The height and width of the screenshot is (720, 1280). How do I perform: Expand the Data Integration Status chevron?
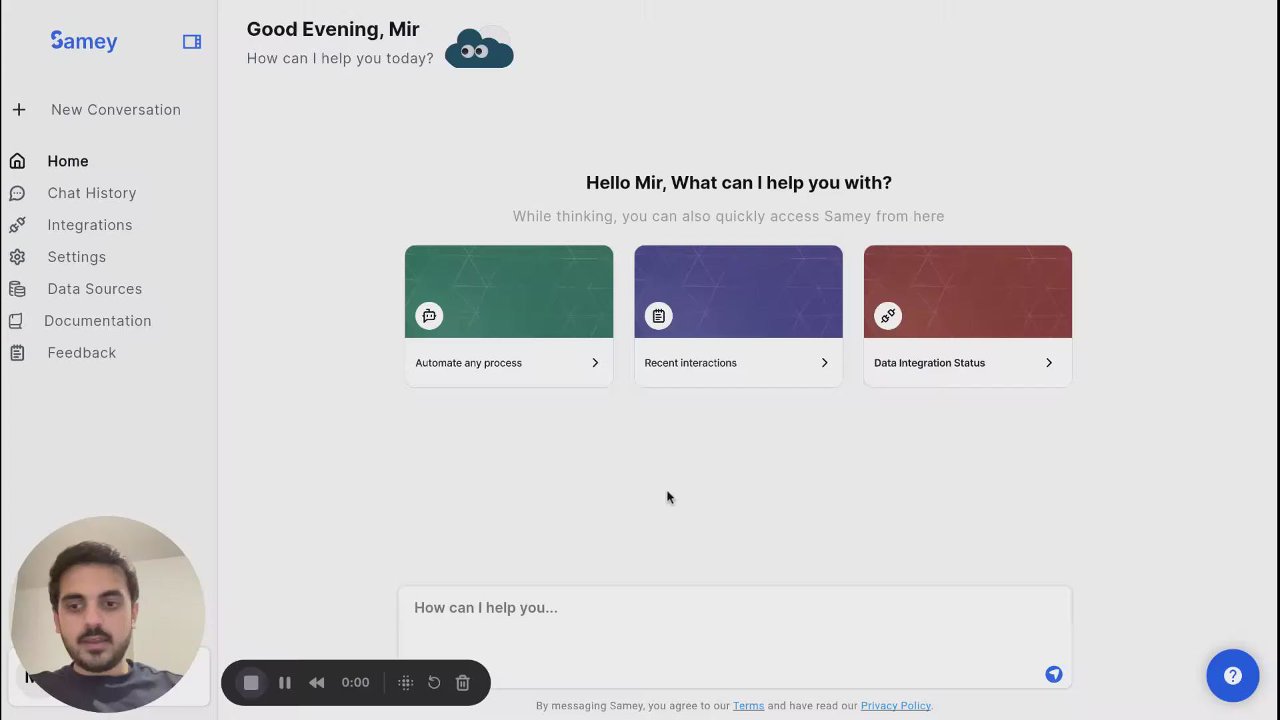[x=1049, y=363]
